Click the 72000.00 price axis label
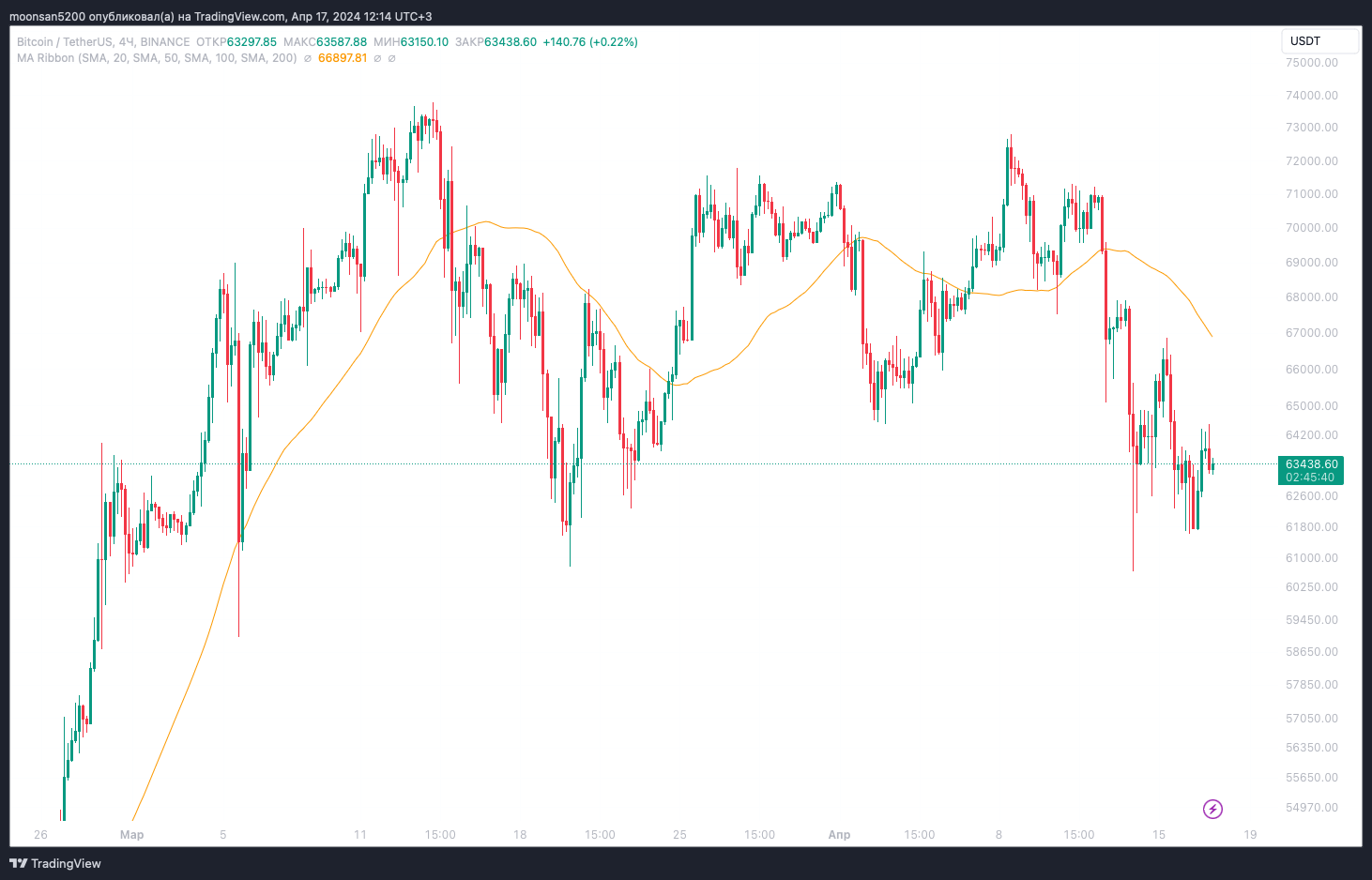The height and width of the screenshot is (880, 1372). click(1312, 161)
